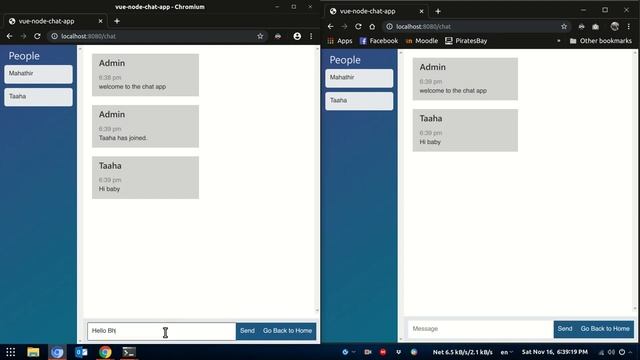Click right window address bar localhost:8080/chat

[x=477, y=27]
